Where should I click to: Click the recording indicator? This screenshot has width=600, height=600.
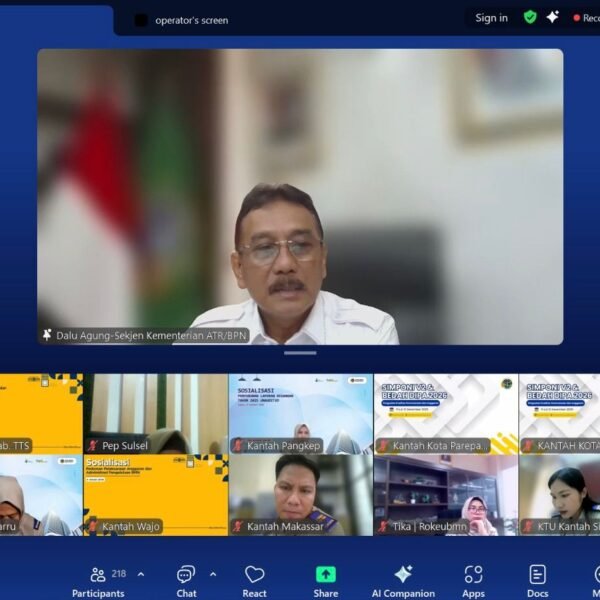tap(586, 18)
